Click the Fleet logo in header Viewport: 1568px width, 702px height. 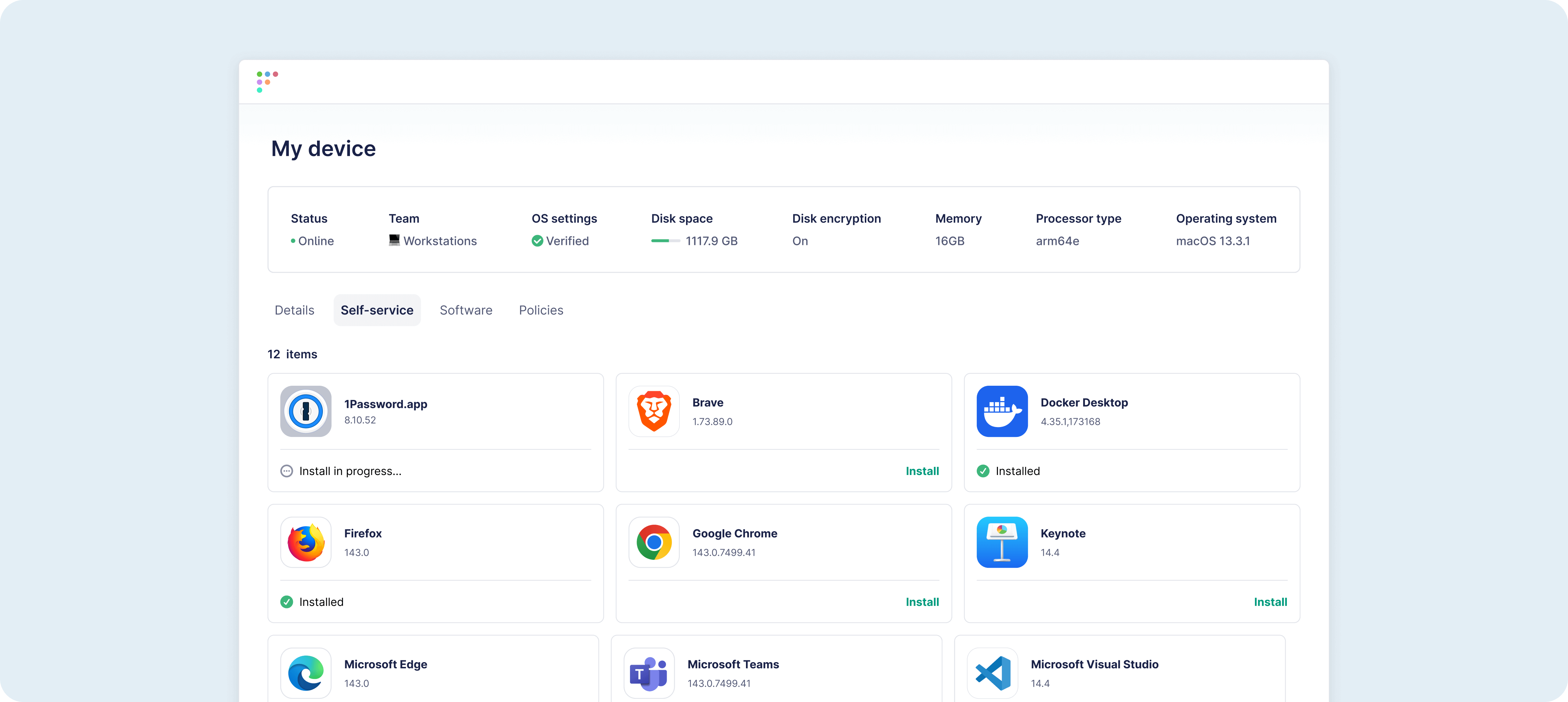[267, 82]
